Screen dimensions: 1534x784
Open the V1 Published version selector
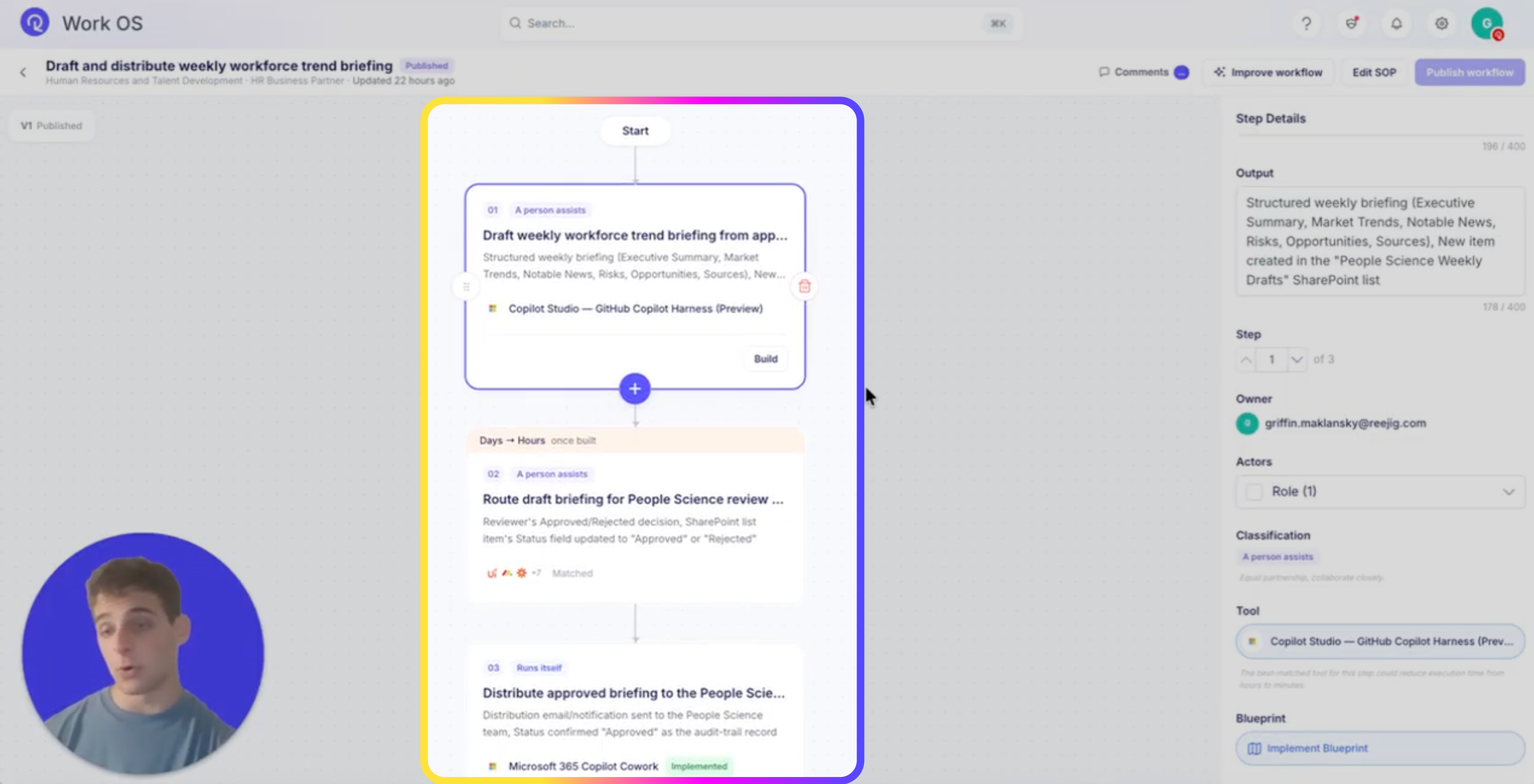click(51, 126)
